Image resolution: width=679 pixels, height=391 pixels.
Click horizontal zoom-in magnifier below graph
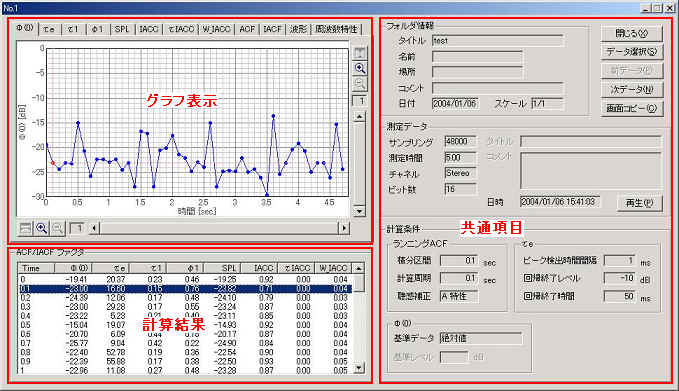click(x=42, y=228)
